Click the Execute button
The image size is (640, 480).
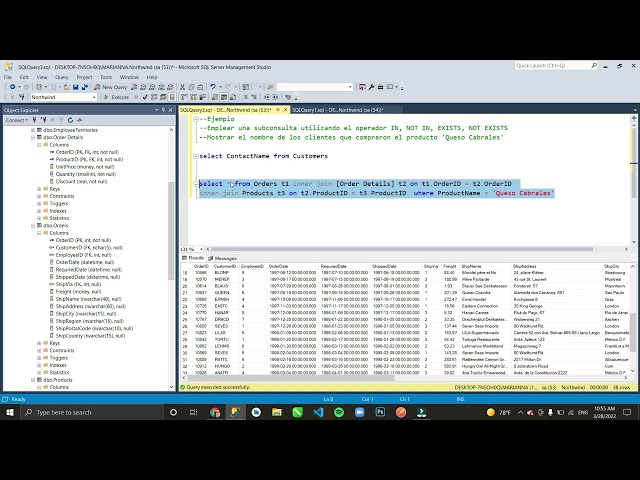[116, 97]
